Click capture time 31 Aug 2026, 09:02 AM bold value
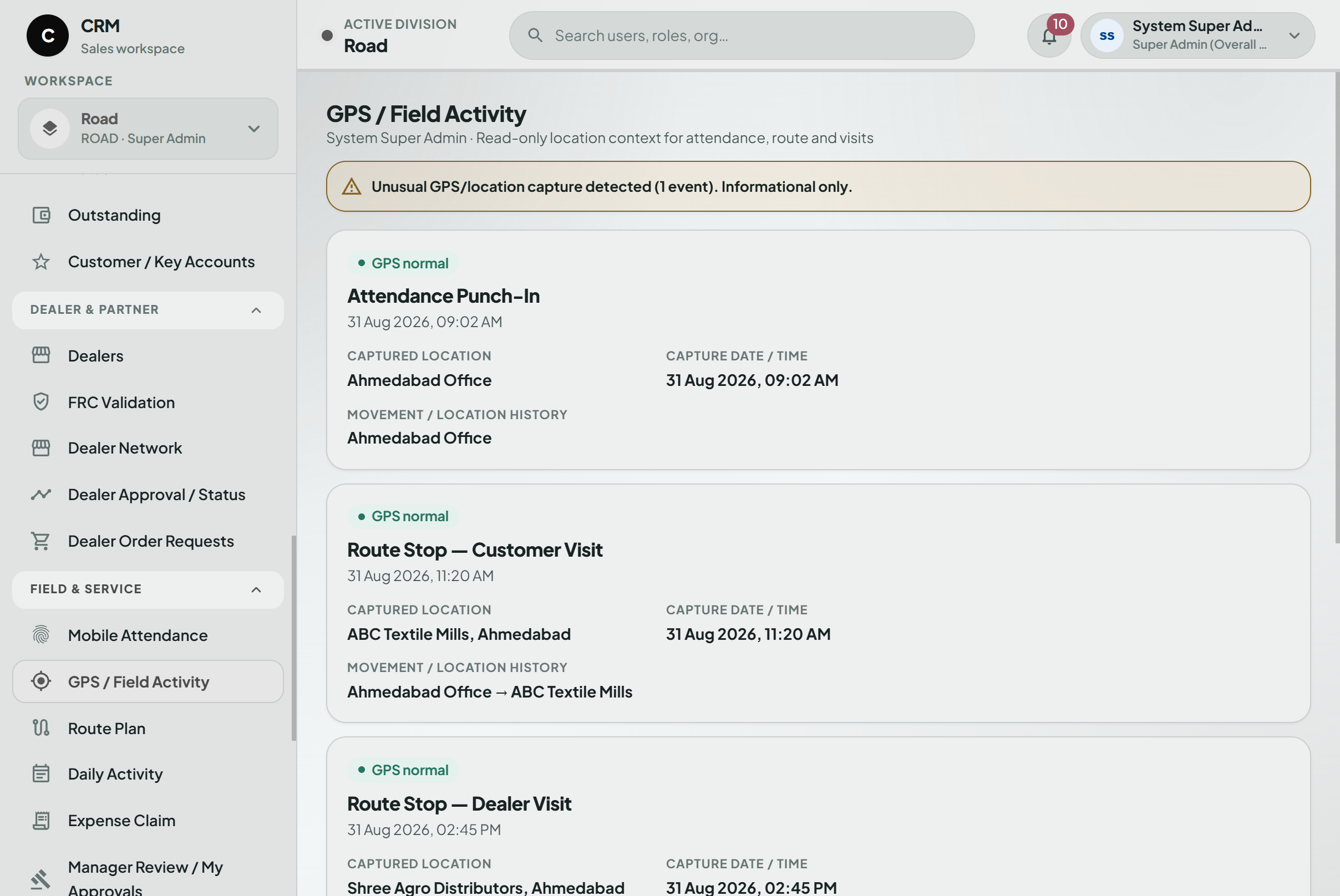 coord(752,380)
